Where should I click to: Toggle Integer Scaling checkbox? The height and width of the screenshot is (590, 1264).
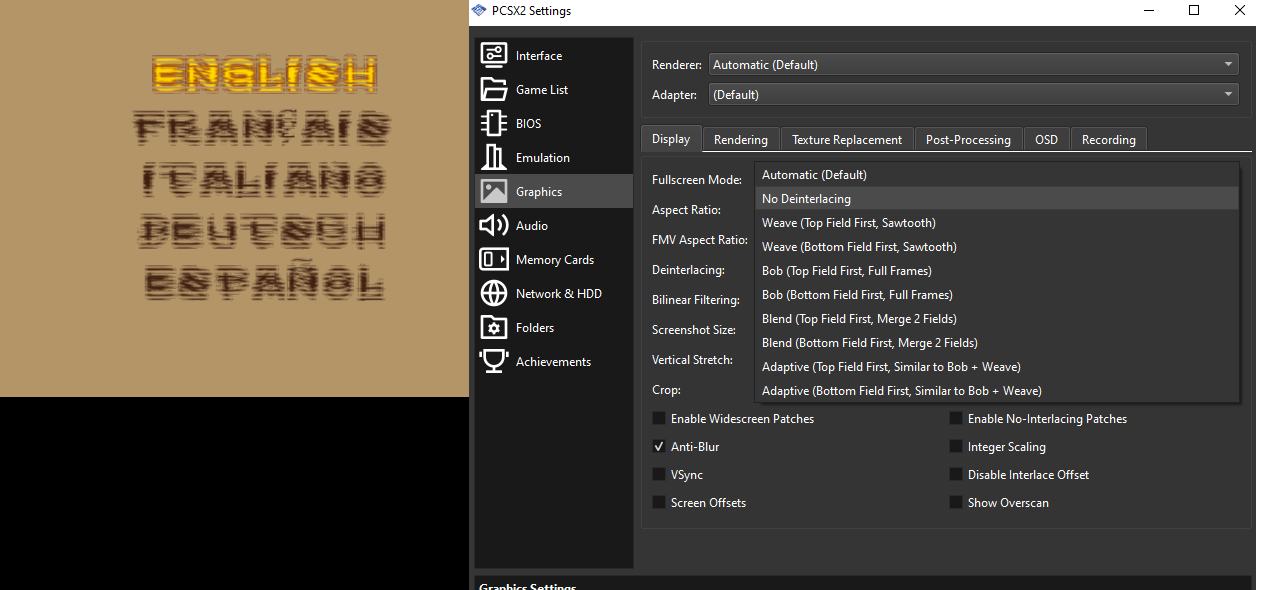pos(956,447)
